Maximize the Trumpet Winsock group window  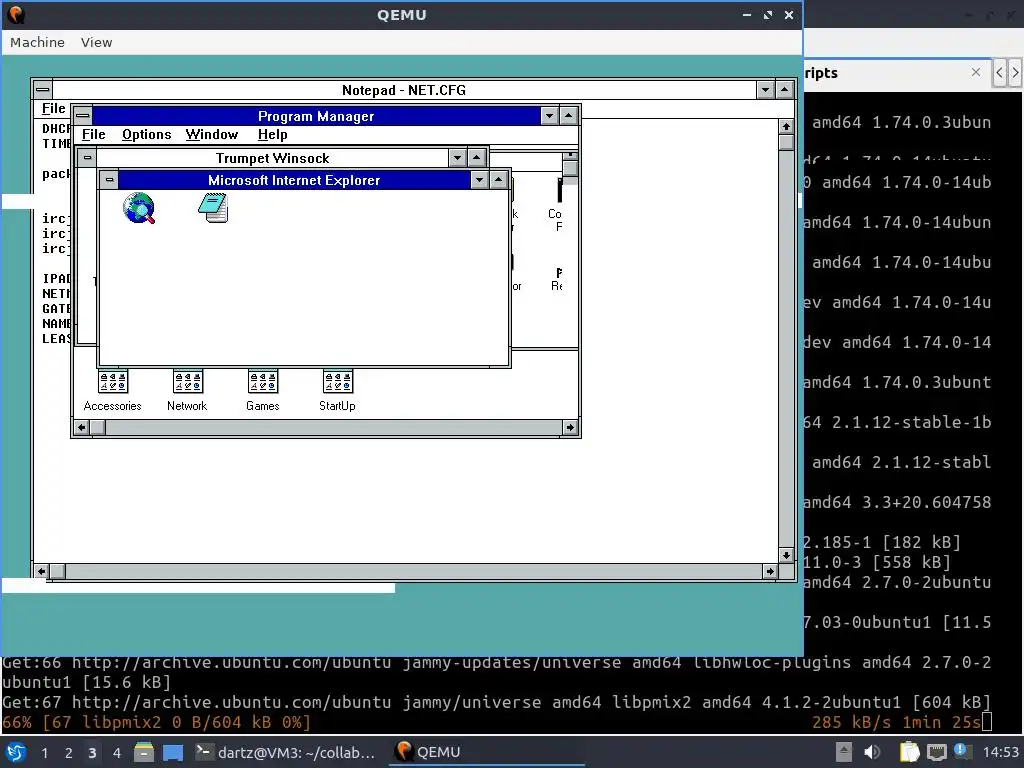pos(477,158)
